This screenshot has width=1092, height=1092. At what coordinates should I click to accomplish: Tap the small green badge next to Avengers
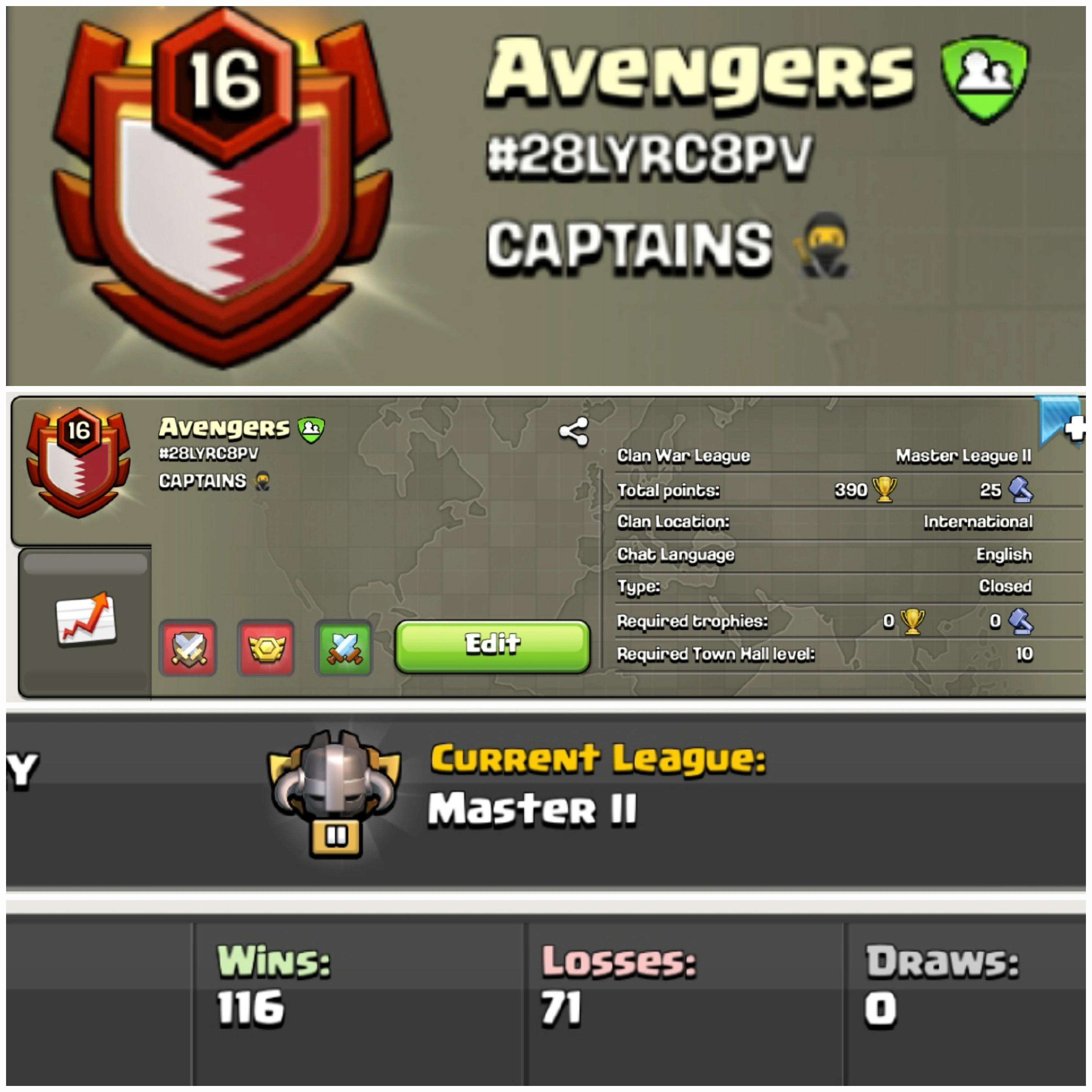coord(311,430)
